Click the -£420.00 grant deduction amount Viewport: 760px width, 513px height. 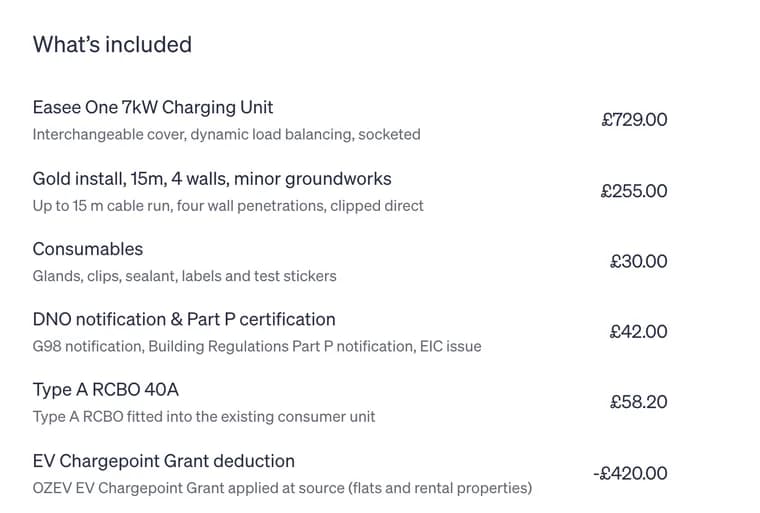point(630,473)
